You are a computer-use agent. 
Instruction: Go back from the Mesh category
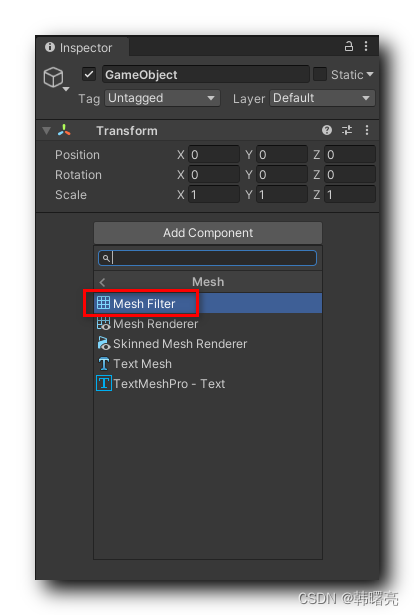(x=103, y=282)
